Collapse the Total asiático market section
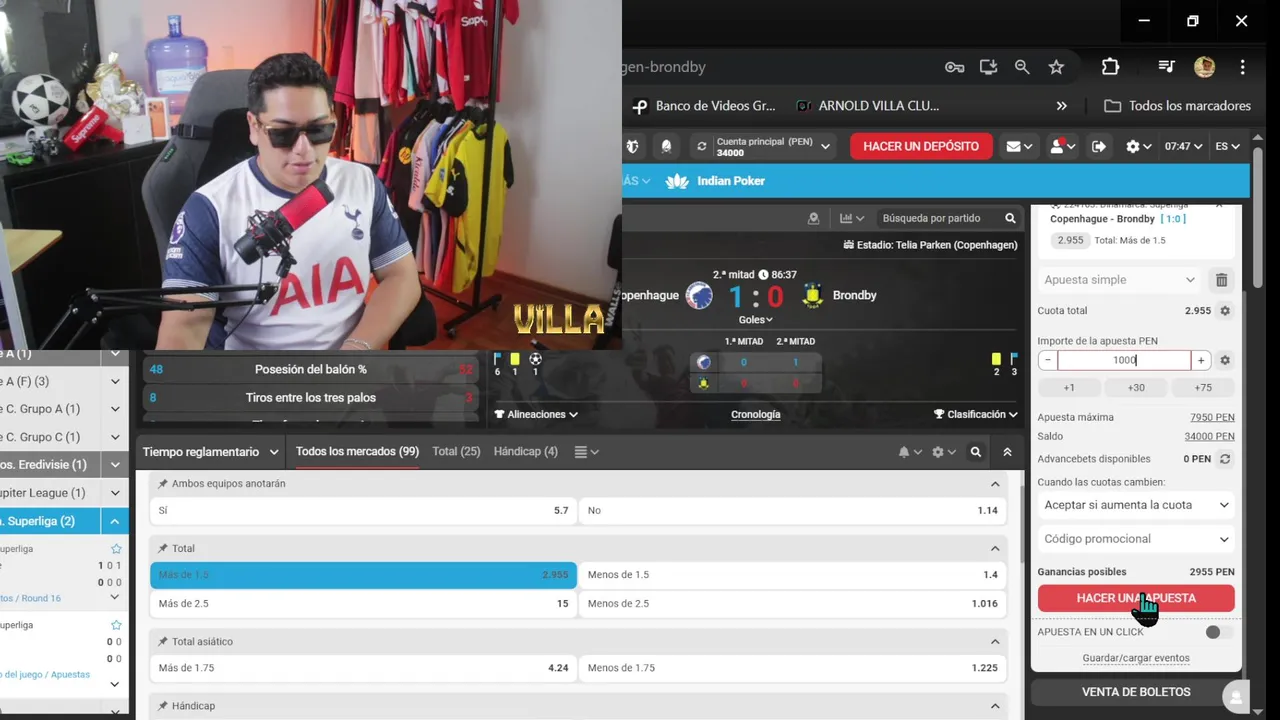Screen dimensions: 1280x720 pyautogui.click(x=995, y=642)
